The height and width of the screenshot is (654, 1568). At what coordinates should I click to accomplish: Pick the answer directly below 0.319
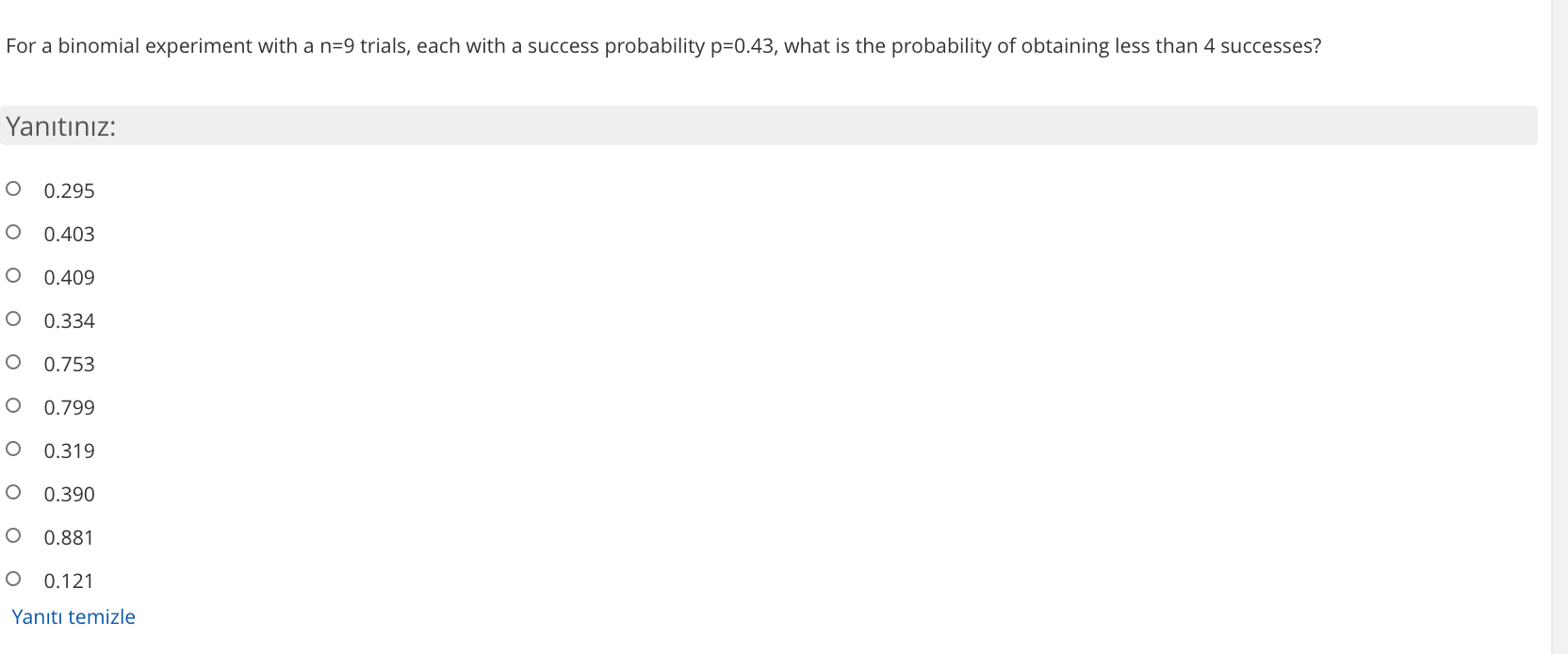[13, 491]
